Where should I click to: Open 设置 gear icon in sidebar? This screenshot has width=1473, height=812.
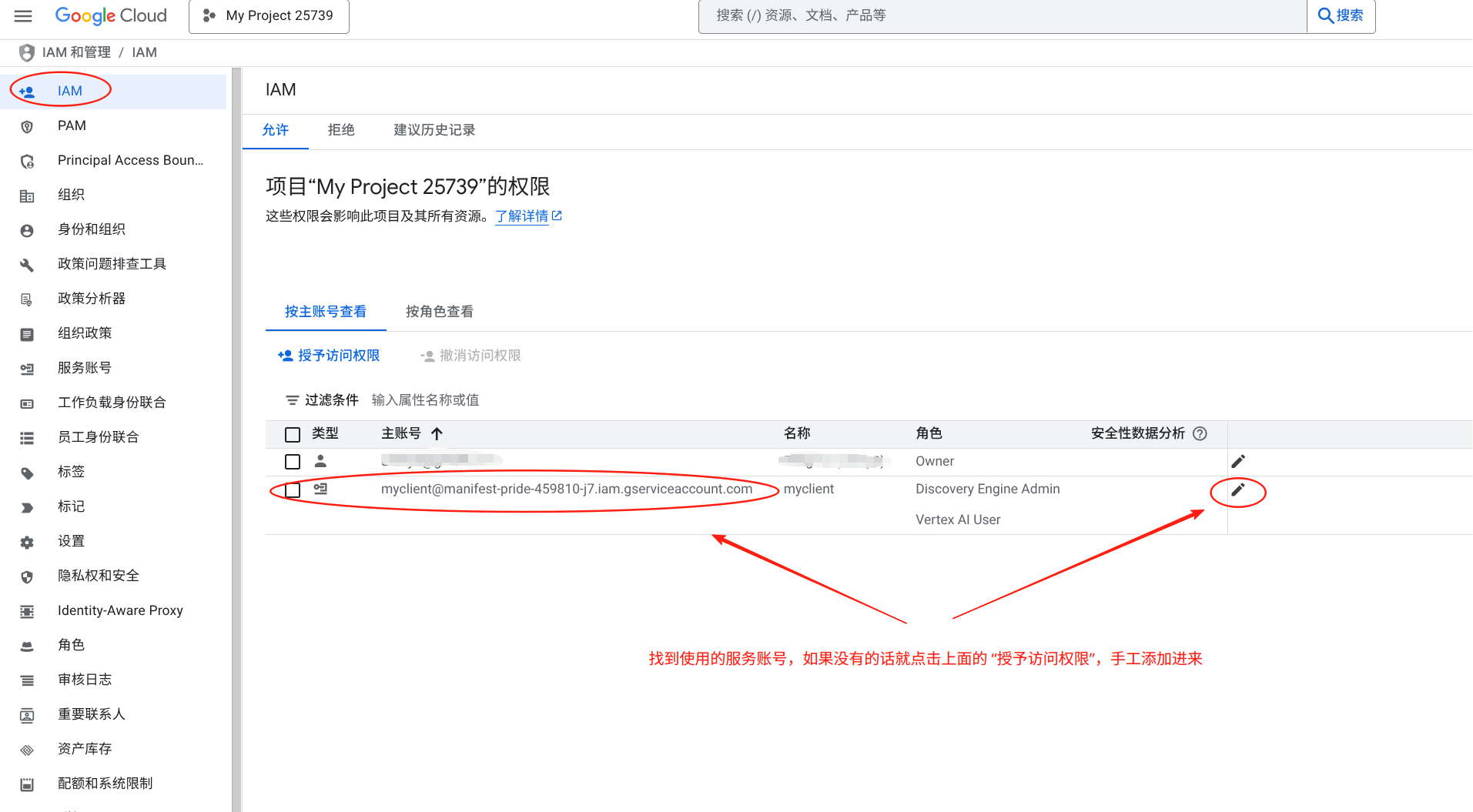[27, 542]
